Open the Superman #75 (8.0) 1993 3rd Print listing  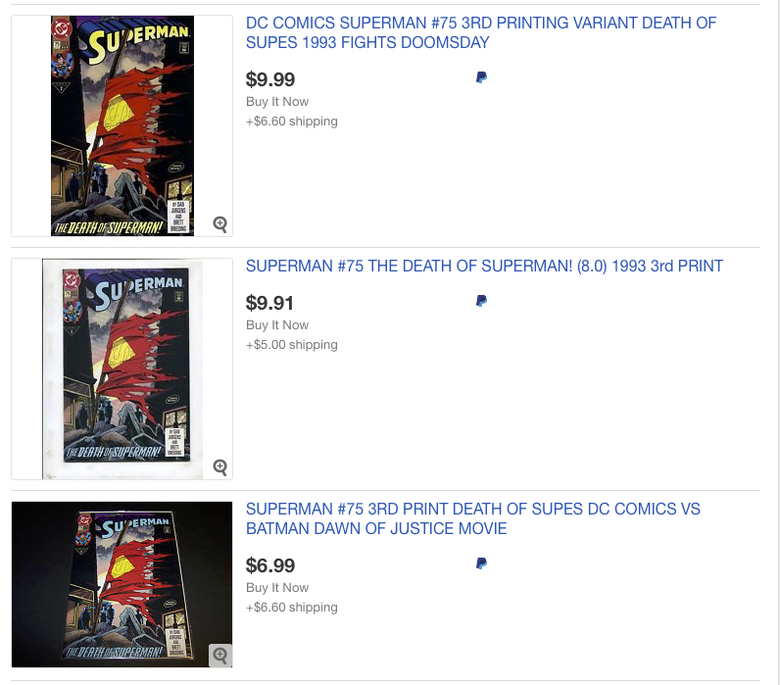[484, 266]
